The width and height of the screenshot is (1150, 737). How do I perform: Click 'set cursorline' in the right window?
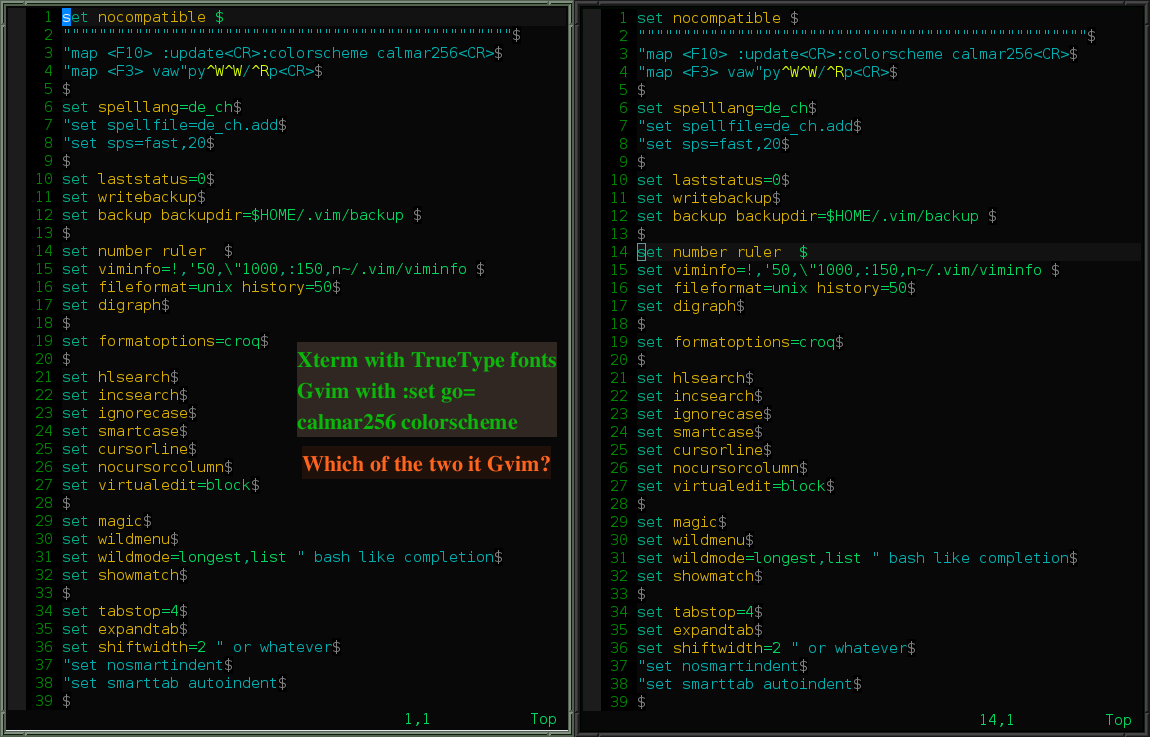point(700,450)
